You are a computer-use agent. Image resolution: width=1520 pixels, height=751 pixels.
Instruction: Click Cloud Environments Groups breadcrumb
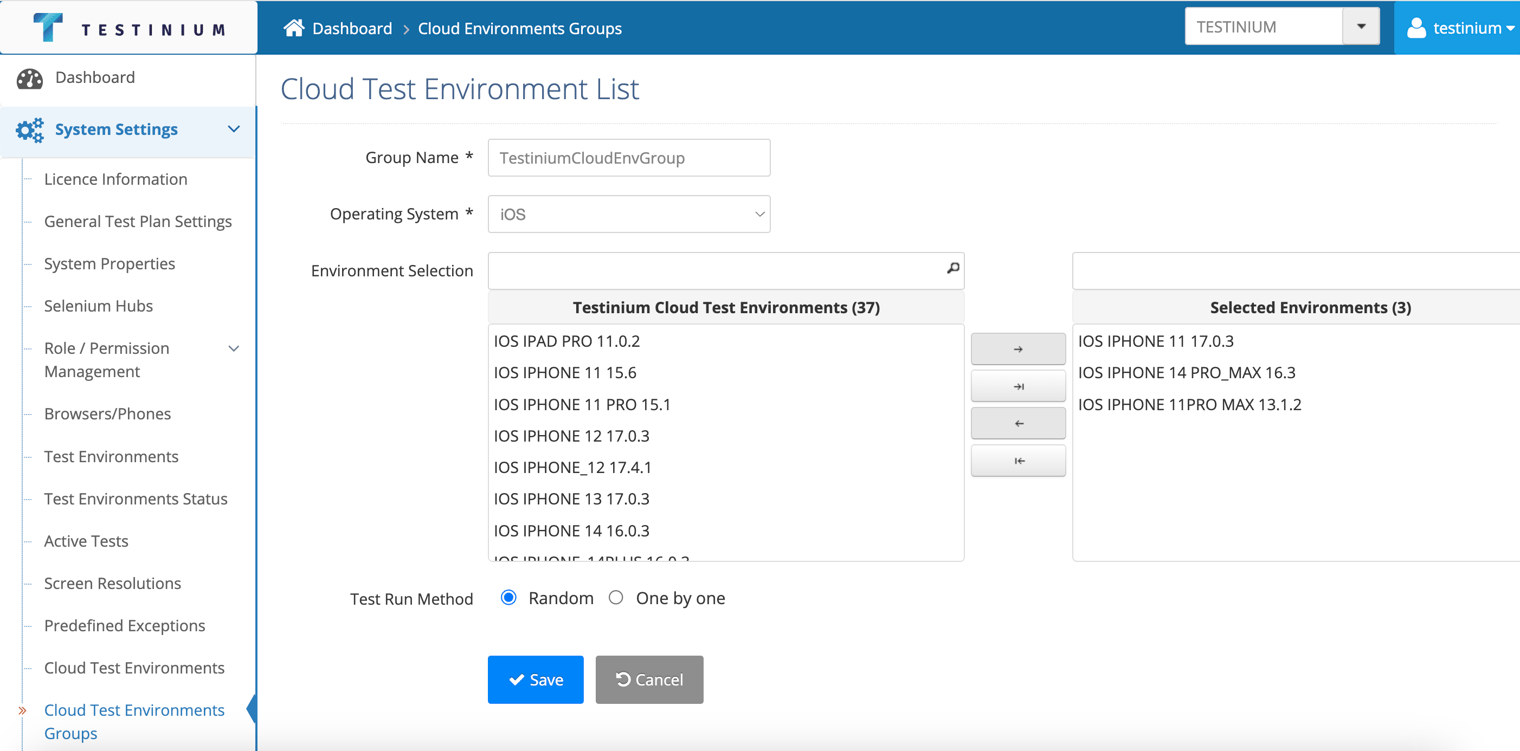pyautogui.click(x=520, y=28)
